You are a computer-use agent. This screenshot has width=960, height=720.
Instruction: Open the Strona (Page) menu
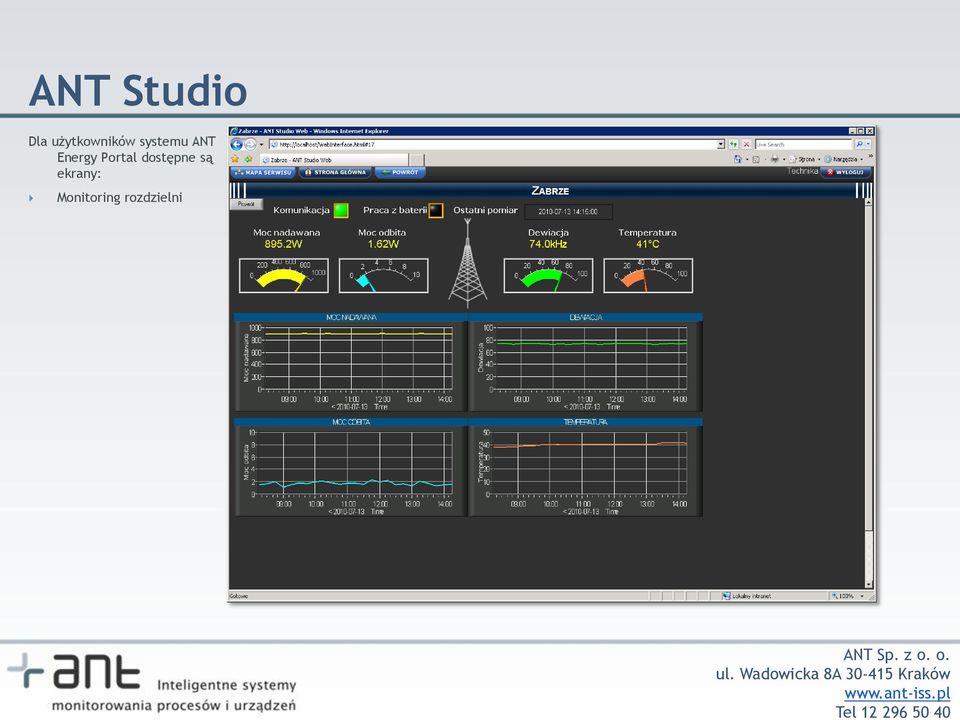click(804, 159)
